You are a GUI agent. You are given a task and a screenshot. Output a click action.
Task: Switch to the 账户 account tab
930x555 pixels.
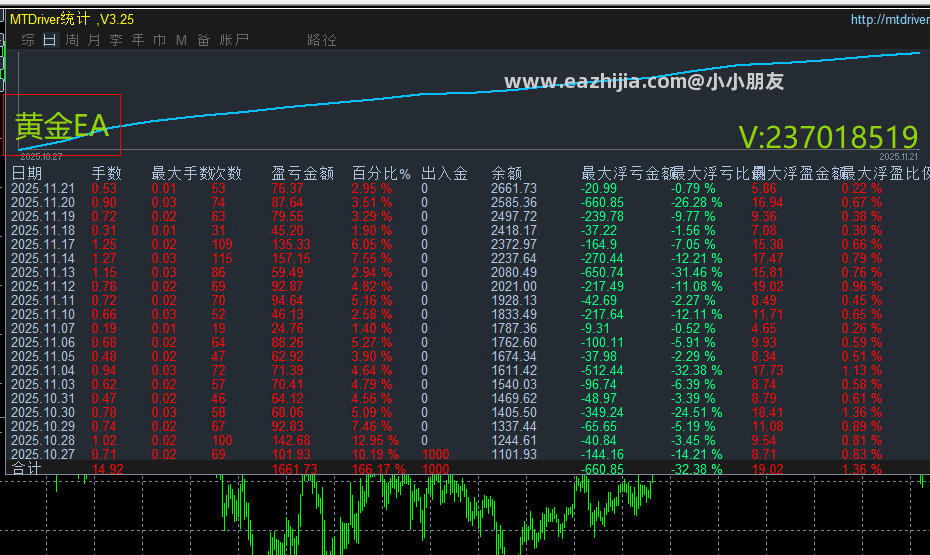point(234,40)
